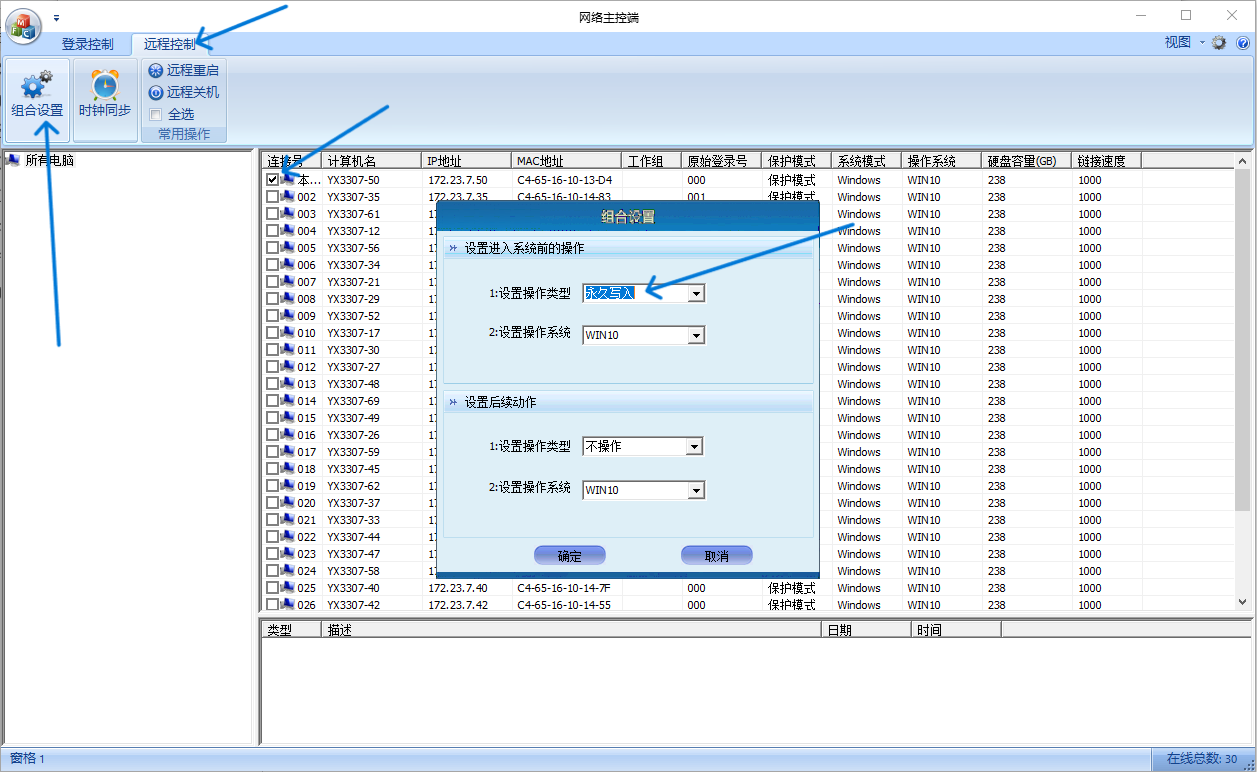
Task: Confirm the dialog with 确定
Action: [x=569, y=556]
